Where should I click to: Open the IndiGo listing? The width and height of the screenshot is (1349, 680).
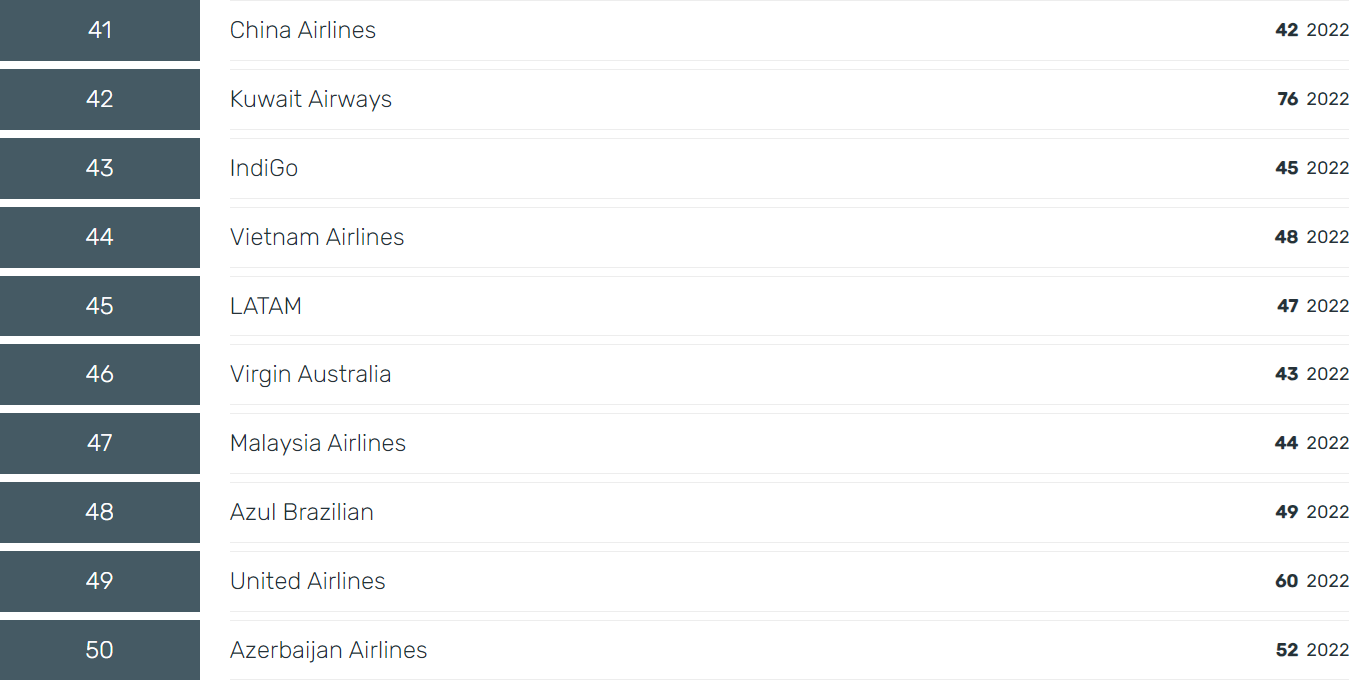(264, 168)
